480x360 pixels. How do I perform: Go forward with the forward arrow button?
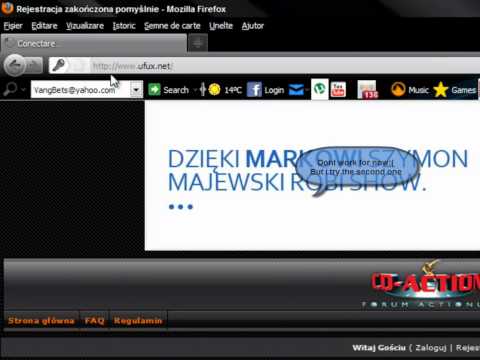point(34,65)
